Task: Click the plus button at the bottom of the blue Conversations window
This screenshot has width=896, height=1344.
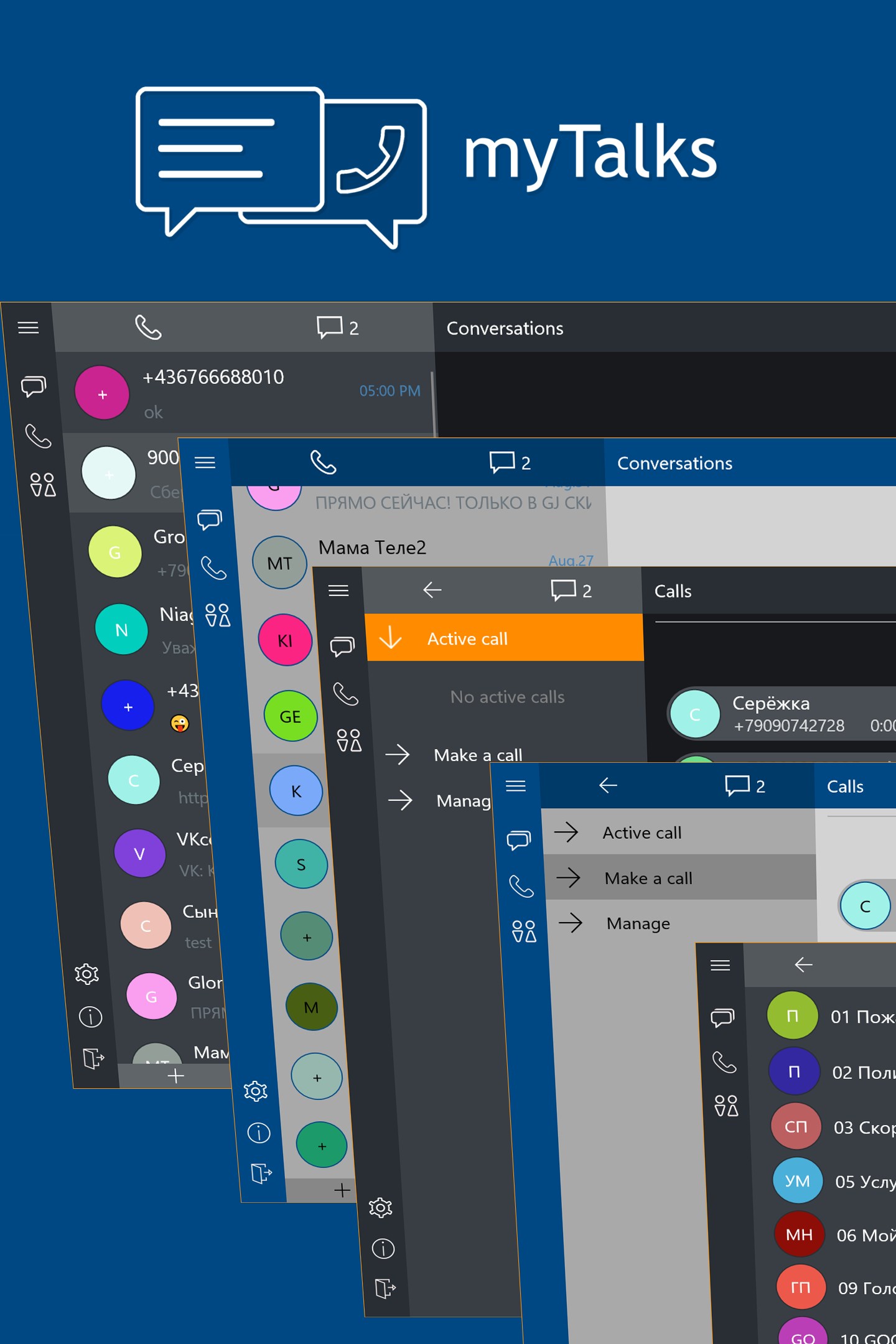Action: (342, 1190)
